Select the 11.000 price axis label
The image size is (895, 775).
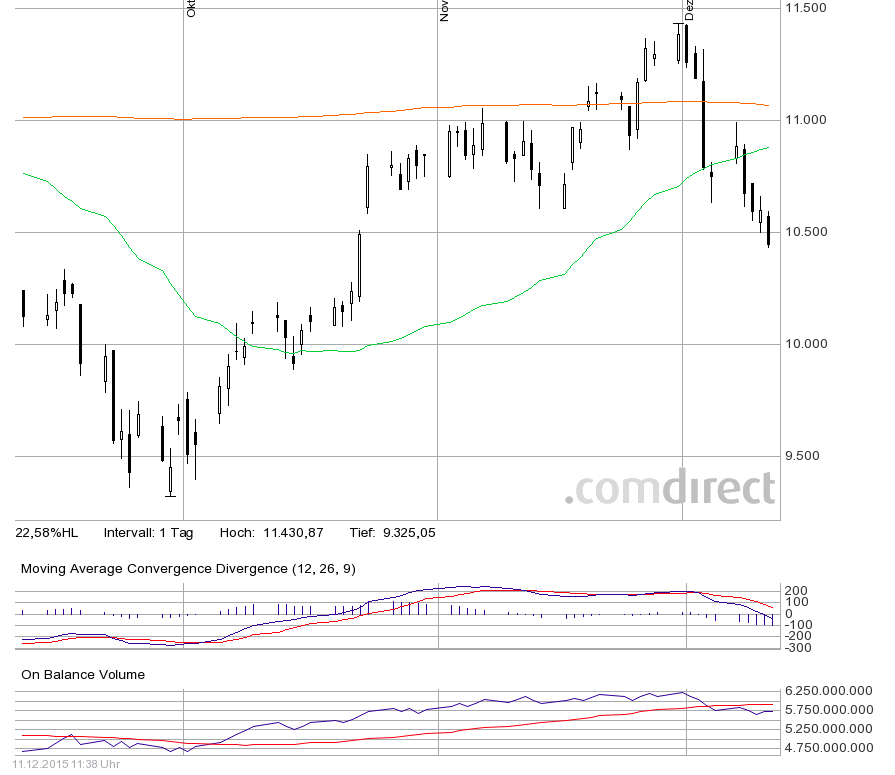coord(807,120)
